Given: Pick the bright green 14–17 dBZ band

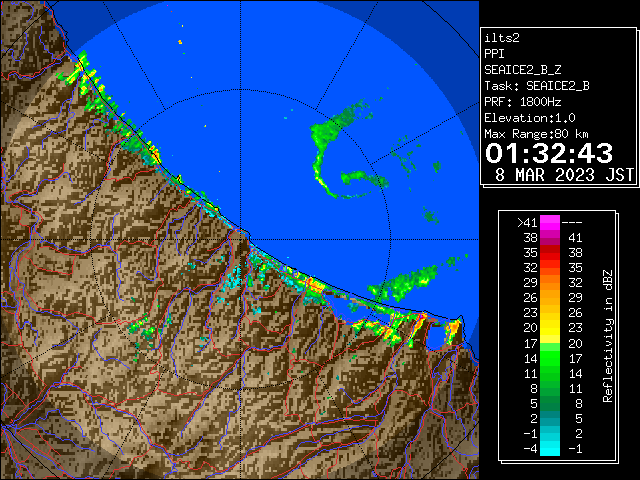Looking at the screenshot, I should [x=550, y=358].
